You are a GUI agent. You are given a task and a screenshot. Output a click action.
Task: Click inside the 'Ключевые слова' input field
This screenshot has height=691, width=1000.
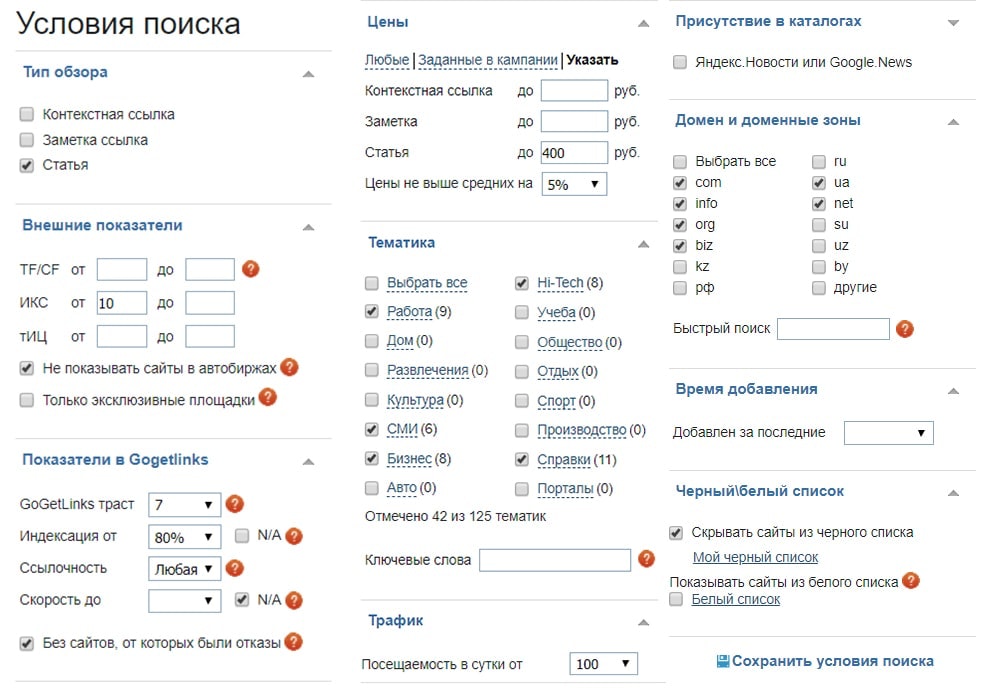click(x=555, y=560)
